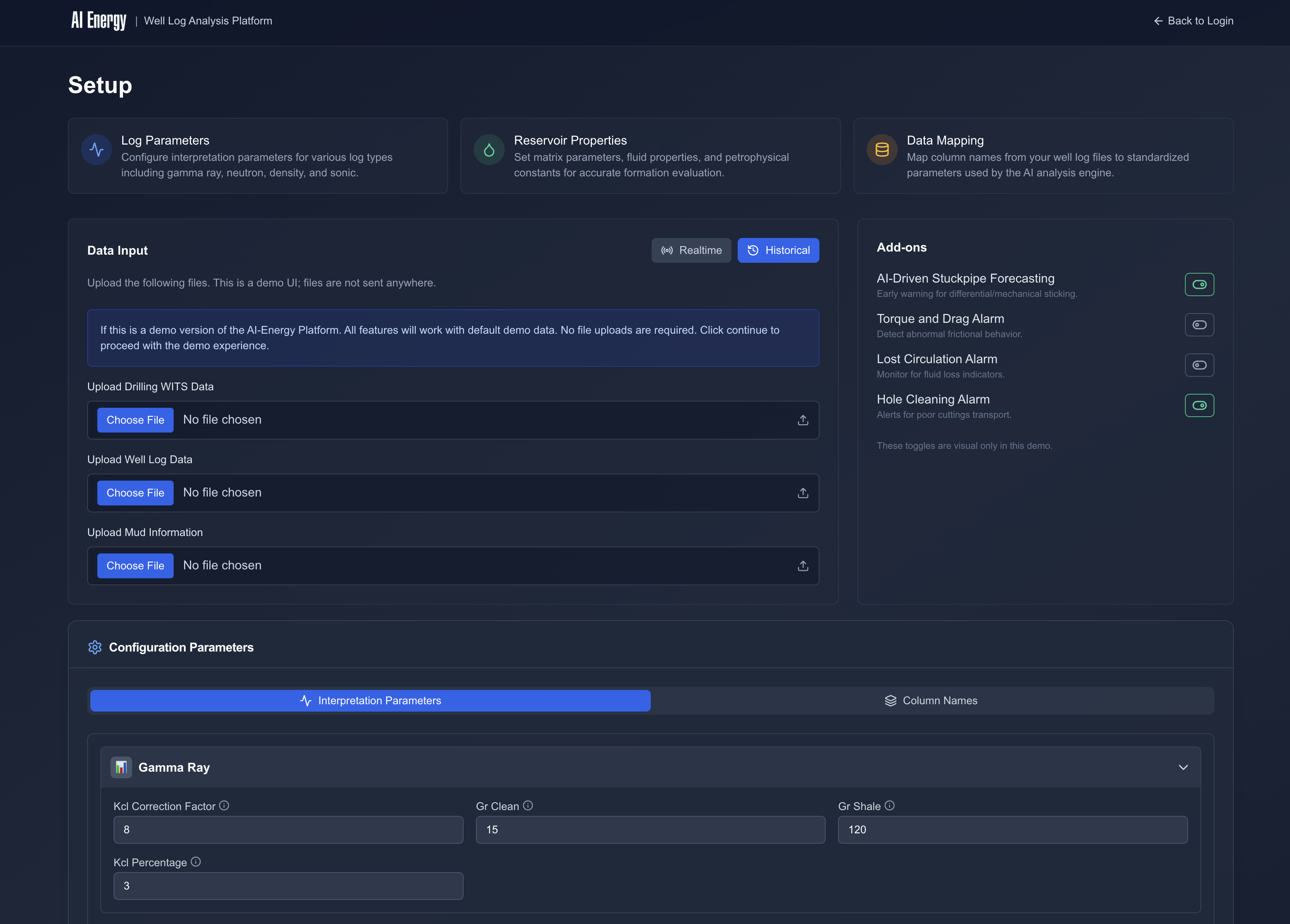Screen dimensions: 1290x924
Task: Click the Torque and Drag Alarm label
Action: (x=940, y=319)
